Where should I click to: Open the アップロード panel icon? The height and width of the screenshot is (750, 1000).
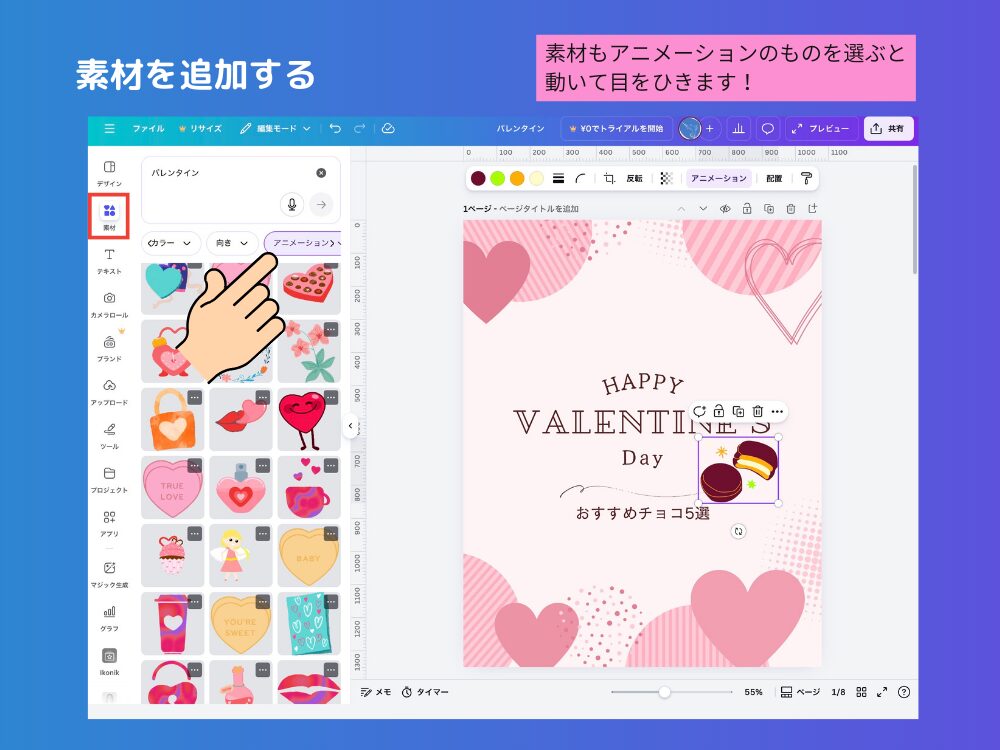click(x=110, y=385)
